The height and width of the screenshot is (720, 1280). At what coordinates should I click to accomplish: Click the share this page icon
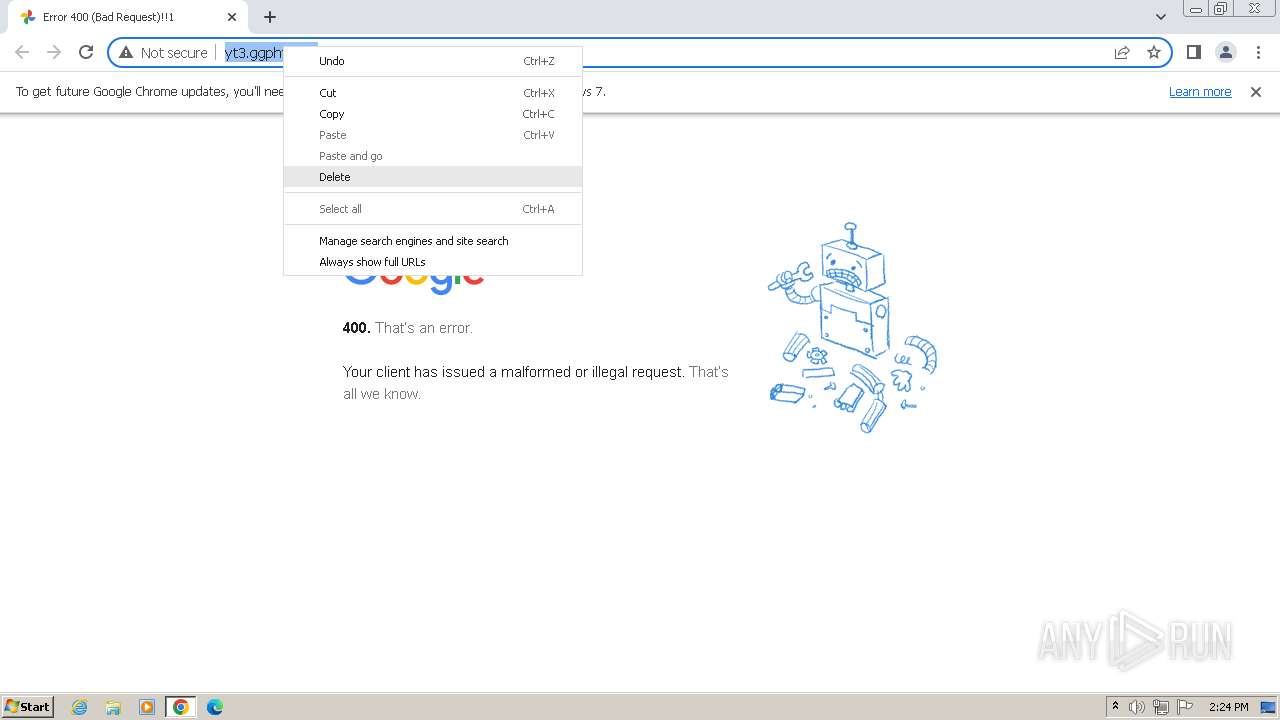coord(1122,52)
